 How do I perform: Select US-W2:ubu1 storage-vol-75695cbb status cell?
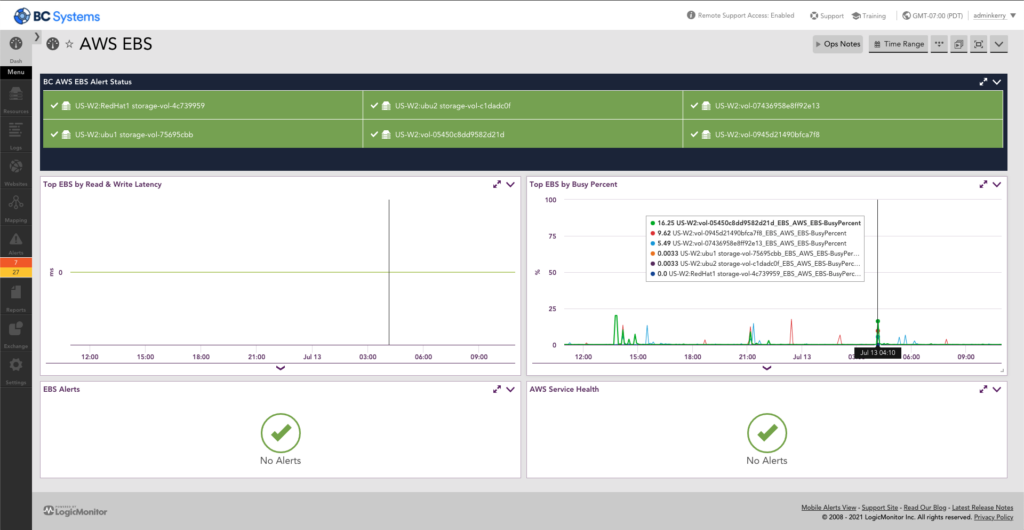coord(202,134)
